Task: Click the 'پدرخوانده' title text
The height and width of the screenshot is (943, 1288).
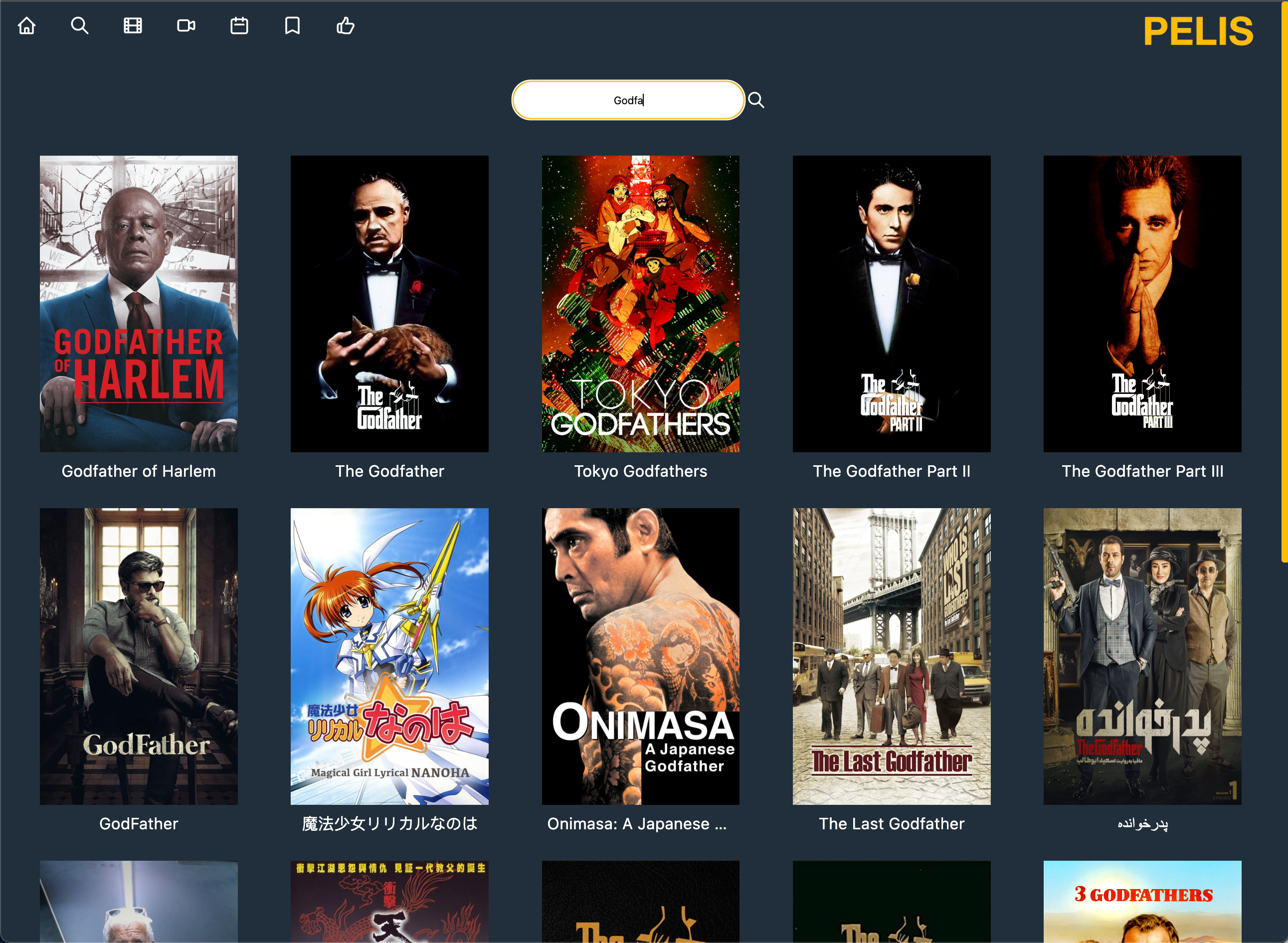Action: [x=1142, y=824]
